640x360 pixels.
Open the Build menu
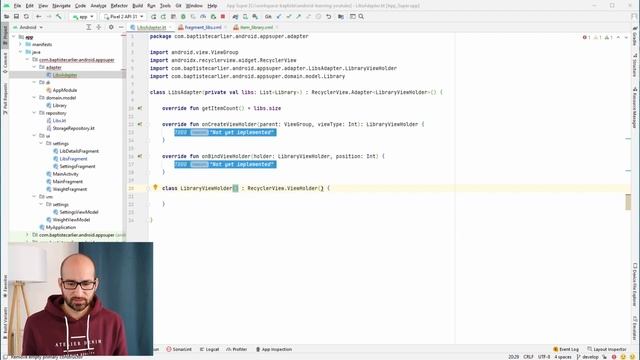click(138, 6)
